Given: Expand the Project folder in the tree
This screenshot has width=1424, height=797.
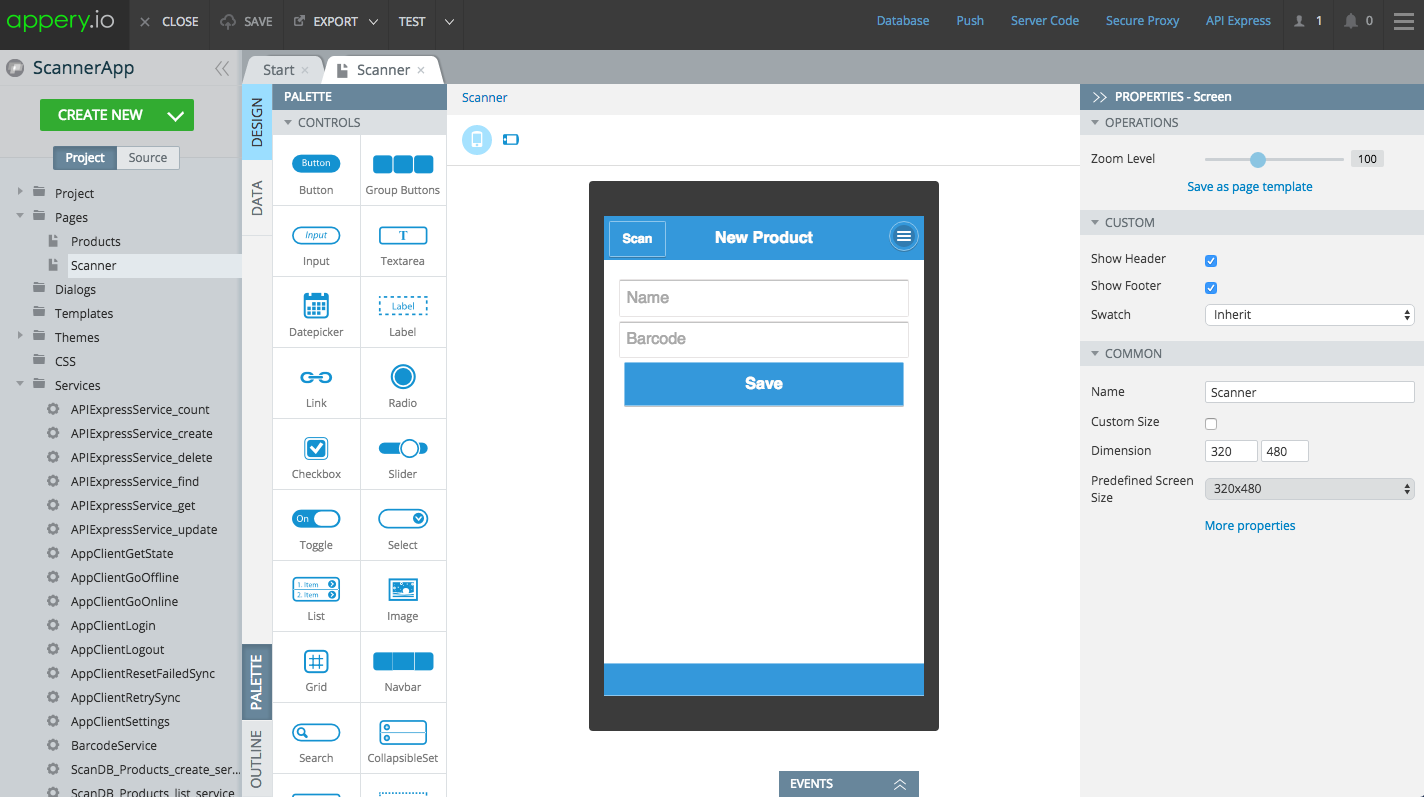Looking at the screenshot, I should 20,192.
